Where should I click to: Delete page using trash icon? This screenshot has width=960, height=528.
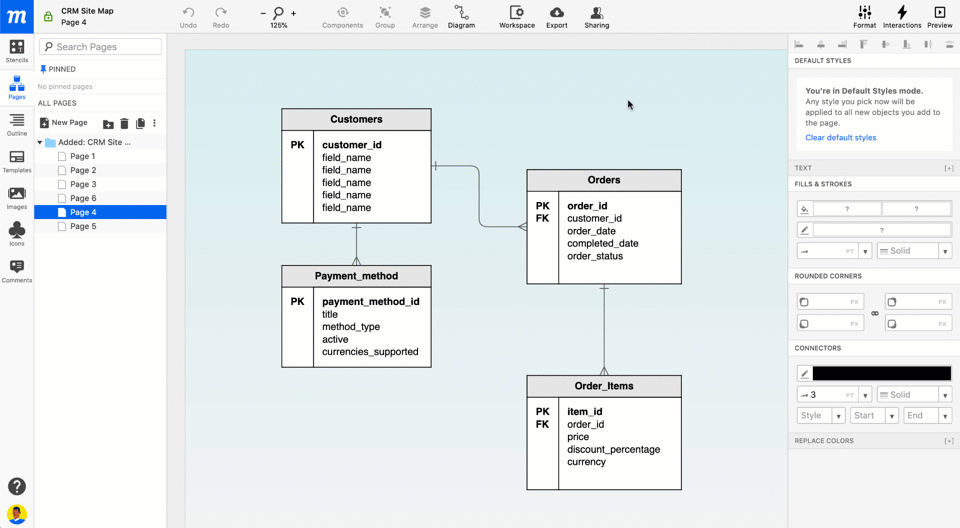[x=124, y=123]
